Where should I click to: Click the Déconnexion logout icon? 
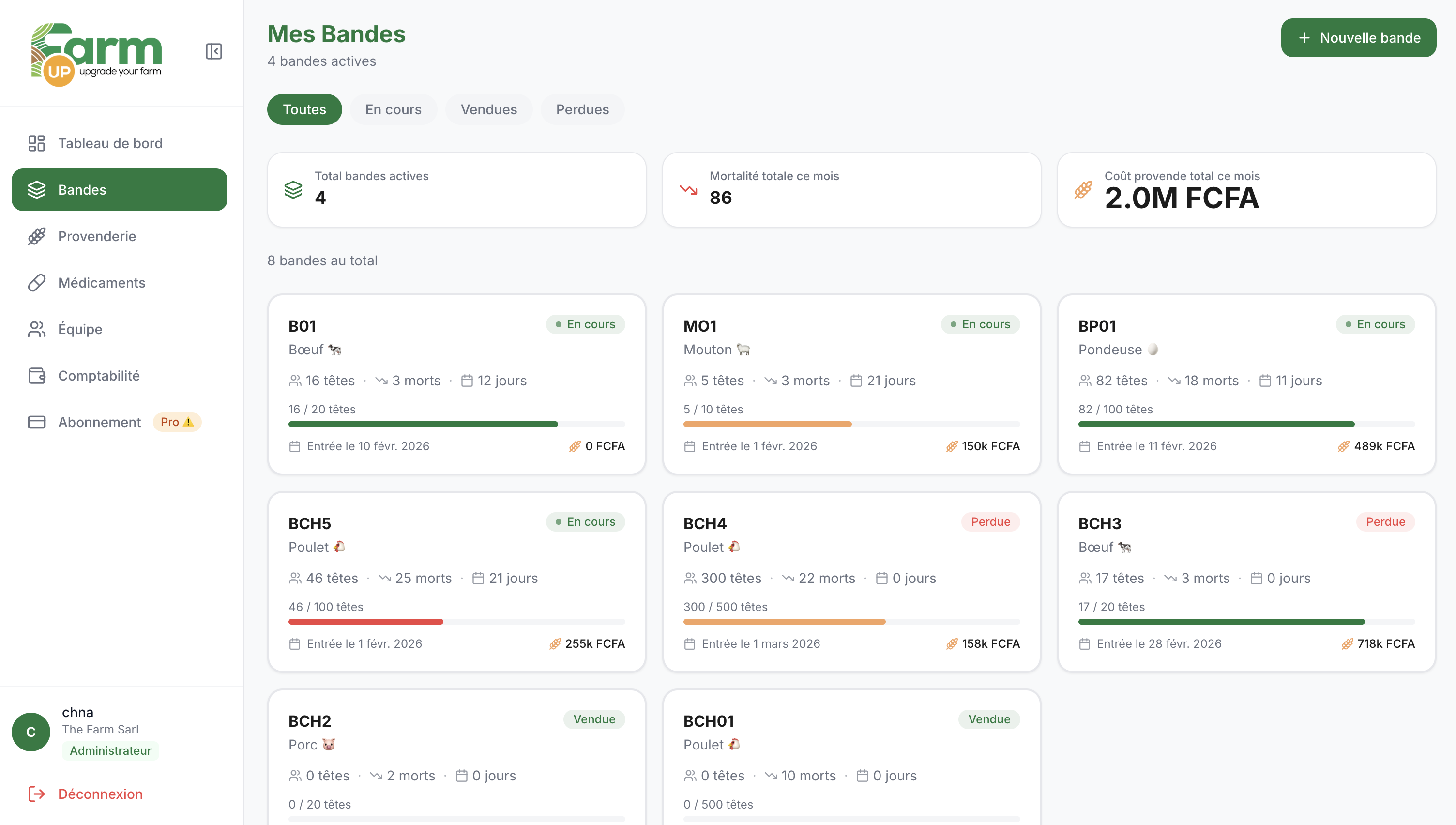37,794
